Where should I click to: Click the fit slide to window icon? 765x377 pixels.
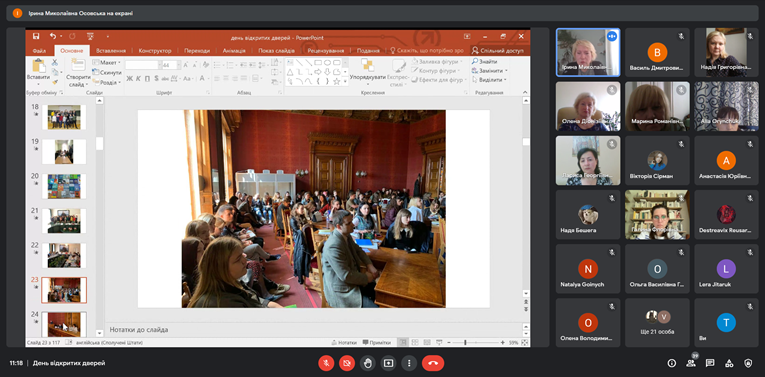click(x=525, y=342)
